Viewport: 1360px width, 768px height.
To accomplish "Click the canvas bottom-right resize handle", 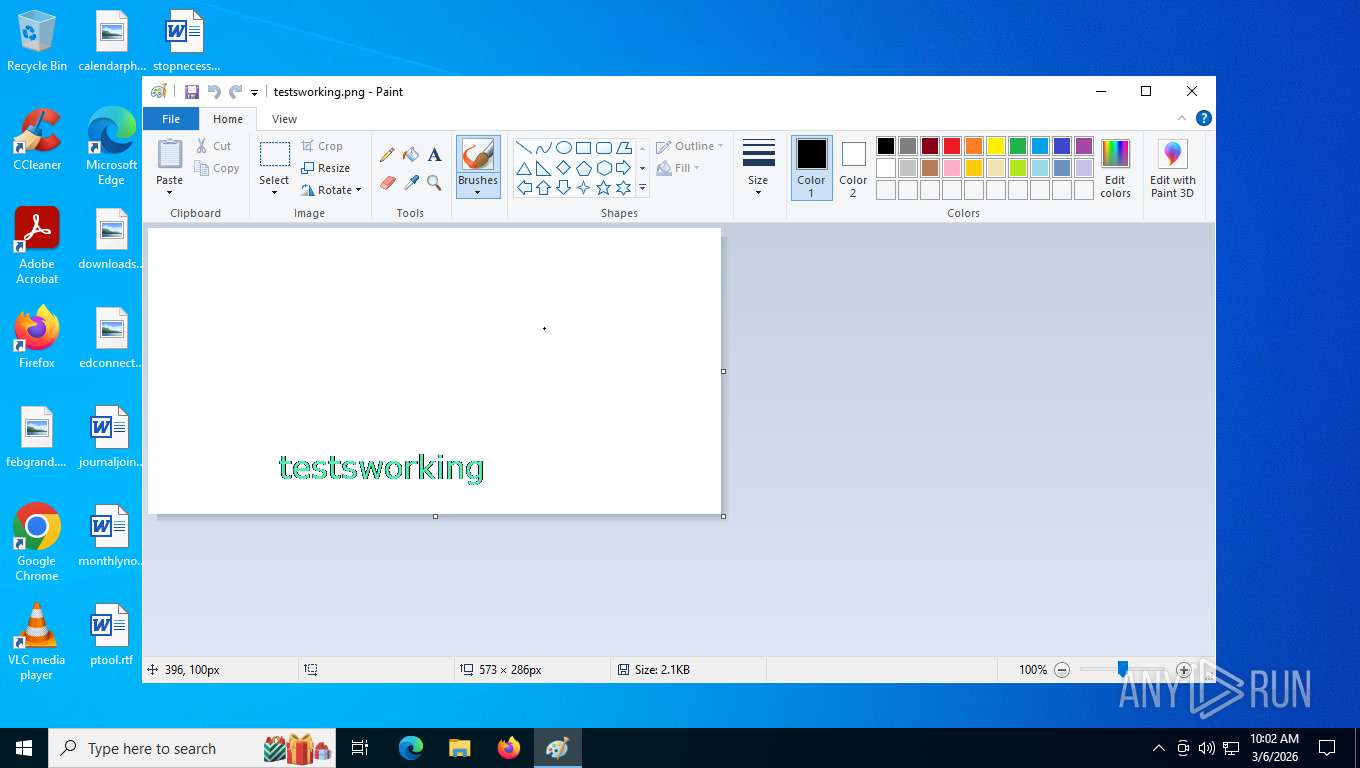I will click(x=723, y=517).
